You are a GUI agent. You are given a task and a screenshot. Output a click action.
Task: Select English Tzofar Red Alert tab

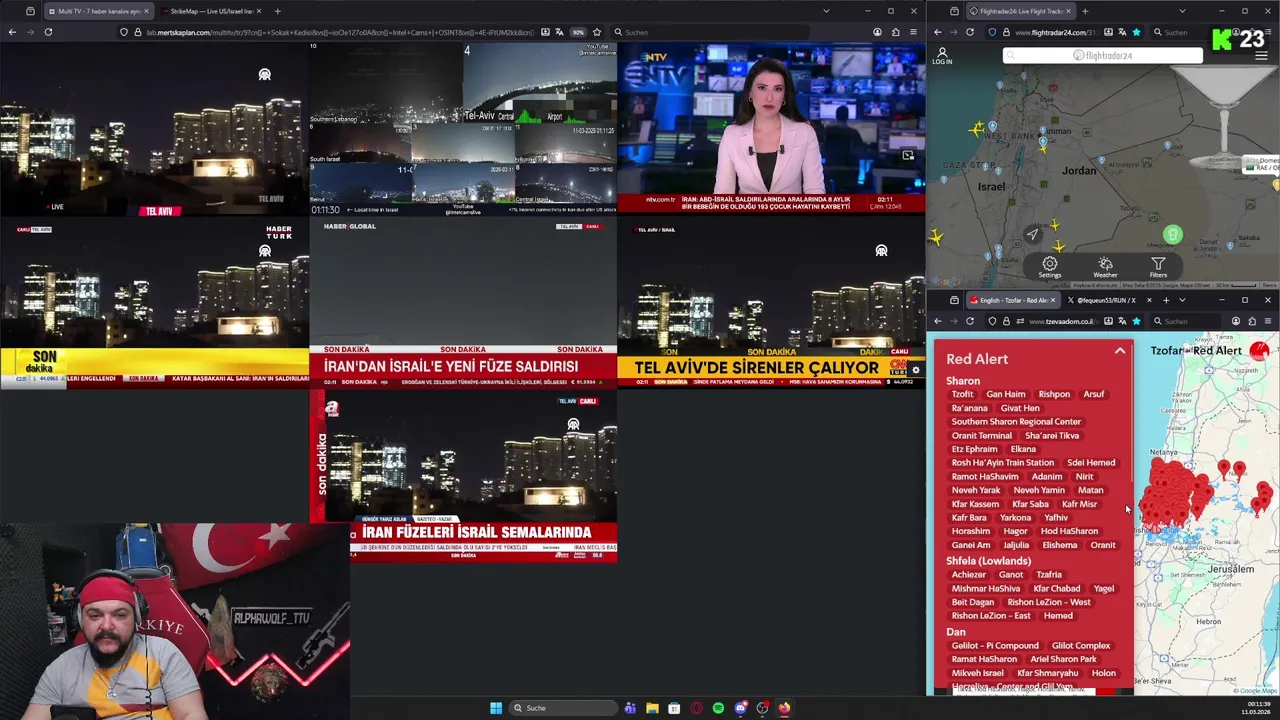pyautogui.click(x=1011, y=300)
